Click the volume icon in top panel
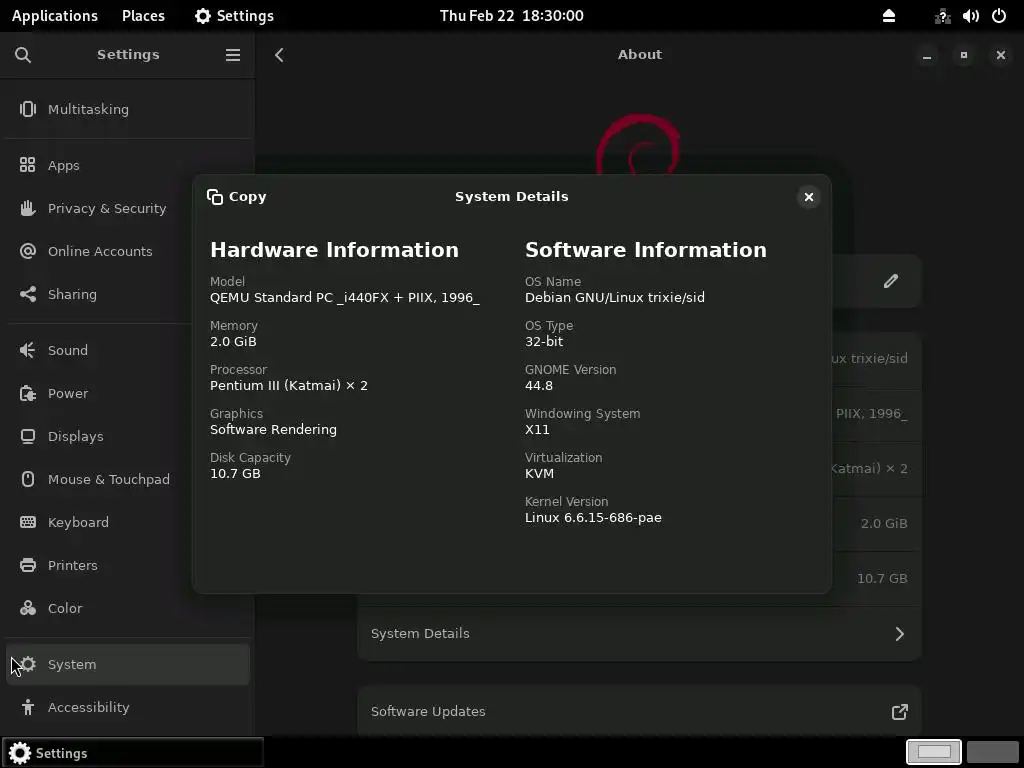Viewport: 1024px width, 768px height. point(970,16)
